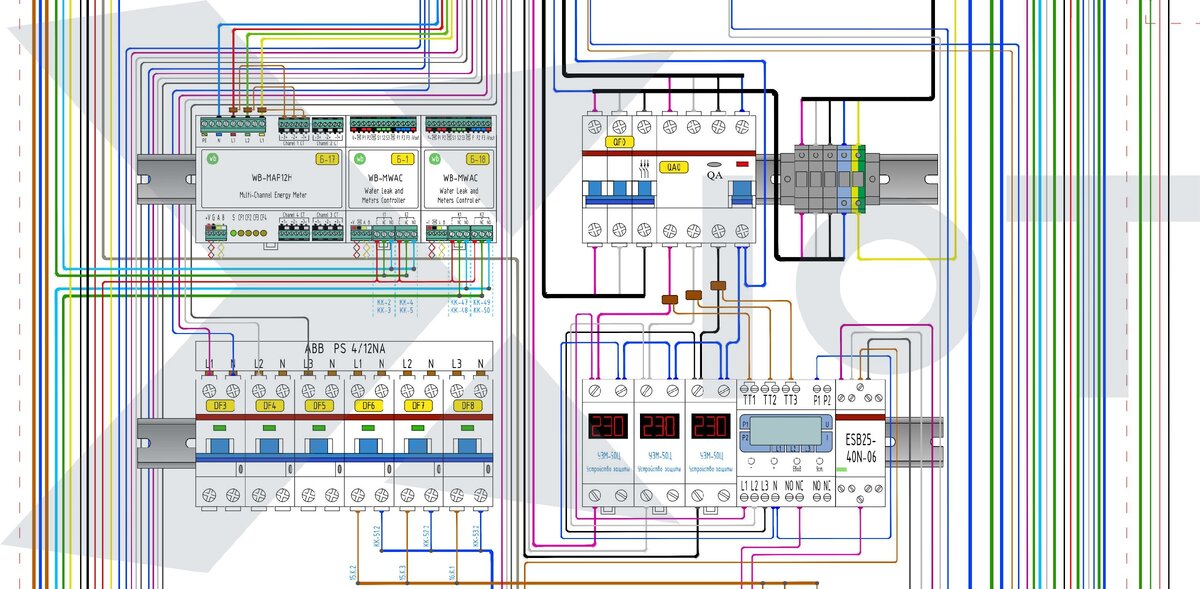Click the P1 P2 terminal label
This screenshot has height=589, width=1200.
[820, 399]
